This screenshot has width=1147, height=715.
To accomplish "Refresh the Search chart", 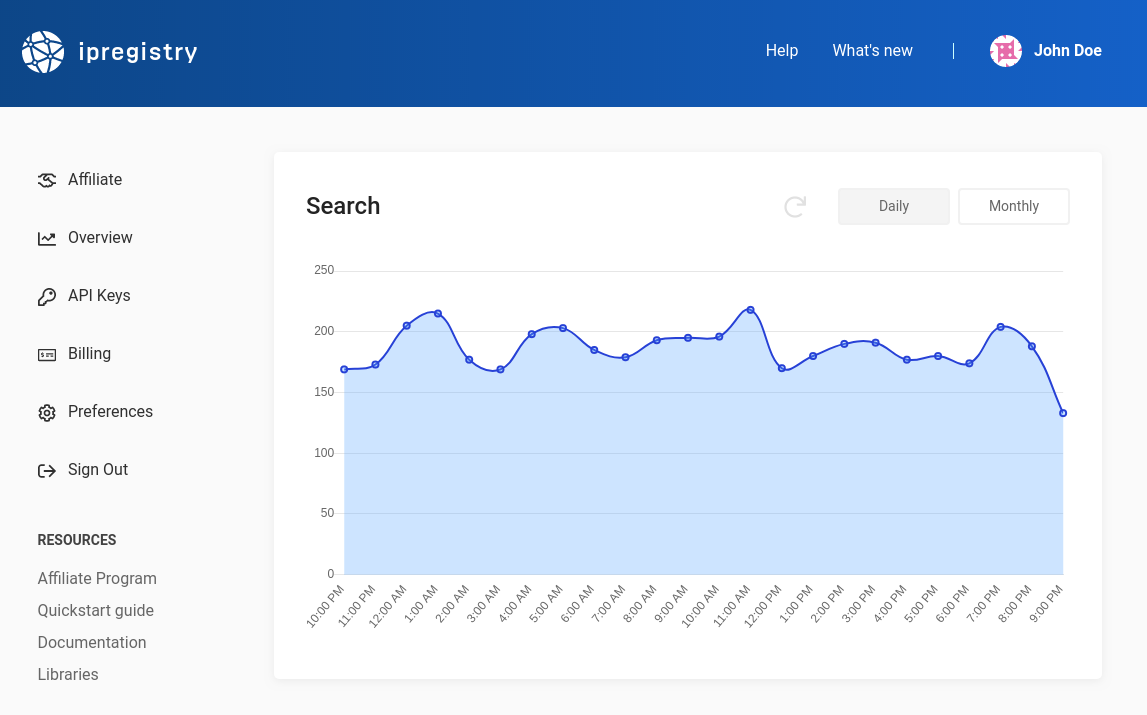I will tap(795, 206).
